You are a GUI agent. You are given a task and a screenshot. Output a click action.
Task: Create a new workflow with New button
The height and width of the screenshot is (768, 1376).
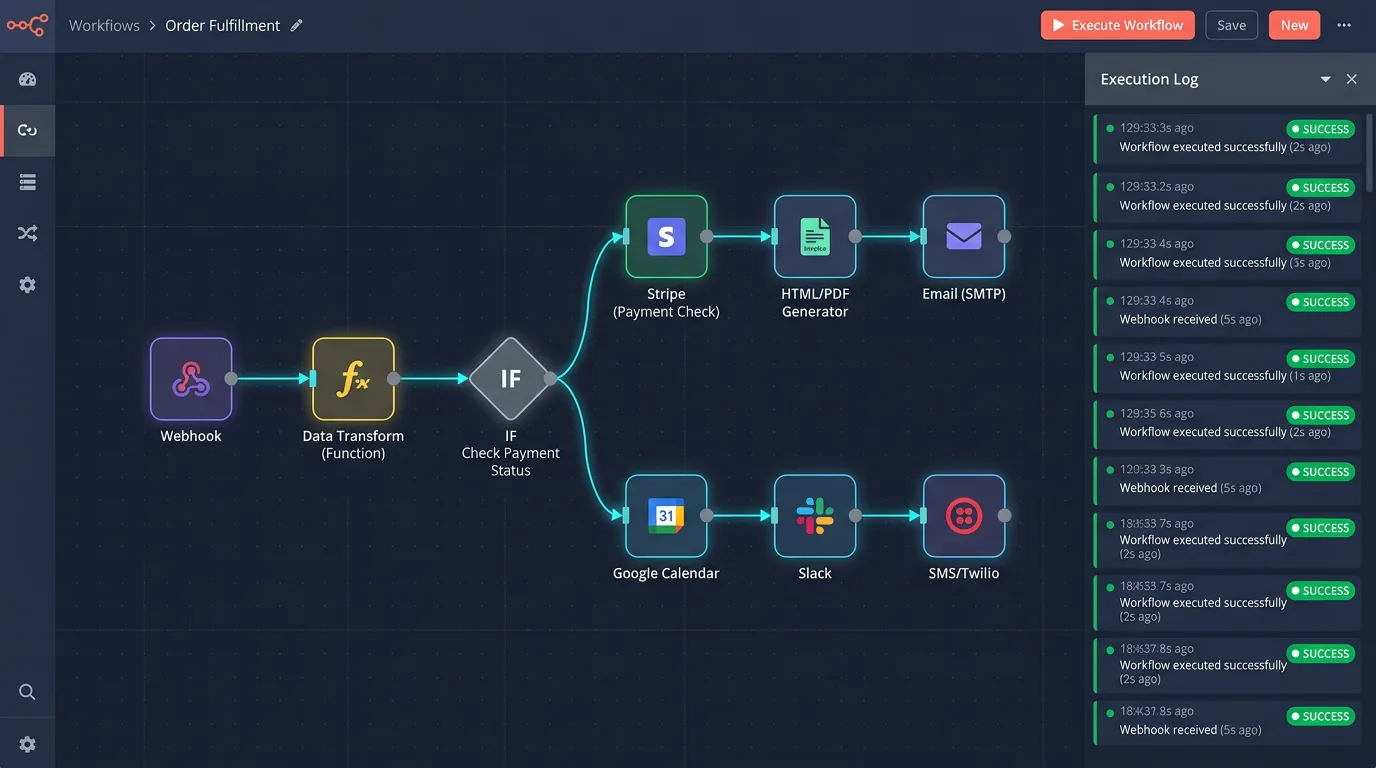click(1294, 25)
